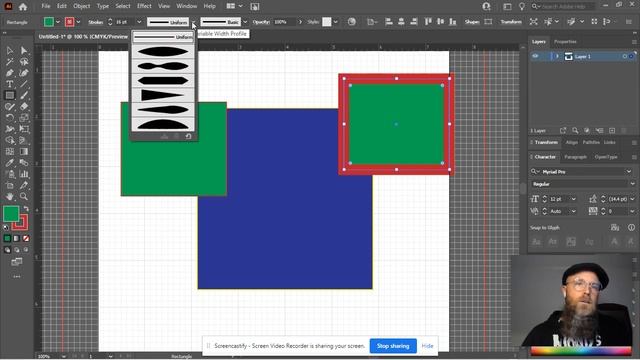Viewport: 640px width, 360px height.
Task: Select the Rectangle tool in toolbox
Action: [x=10, y=96]
